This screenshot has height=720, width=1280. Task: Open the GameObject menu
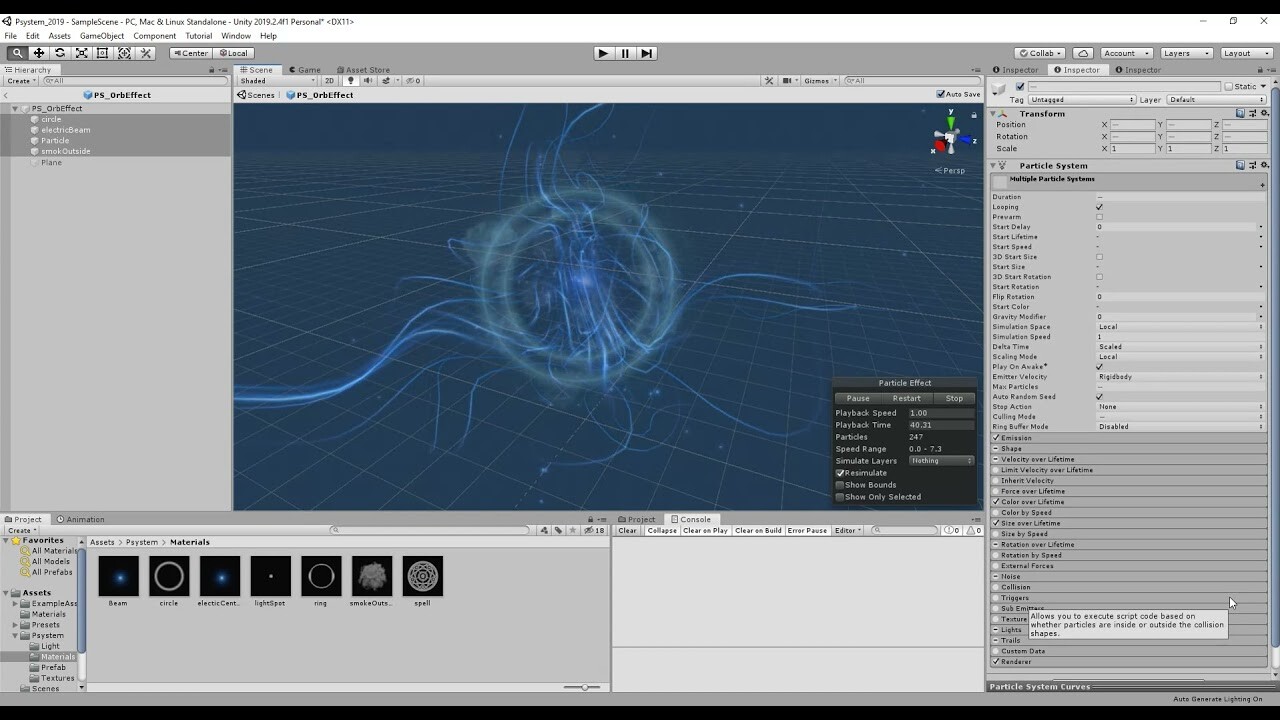coord(103,35)
